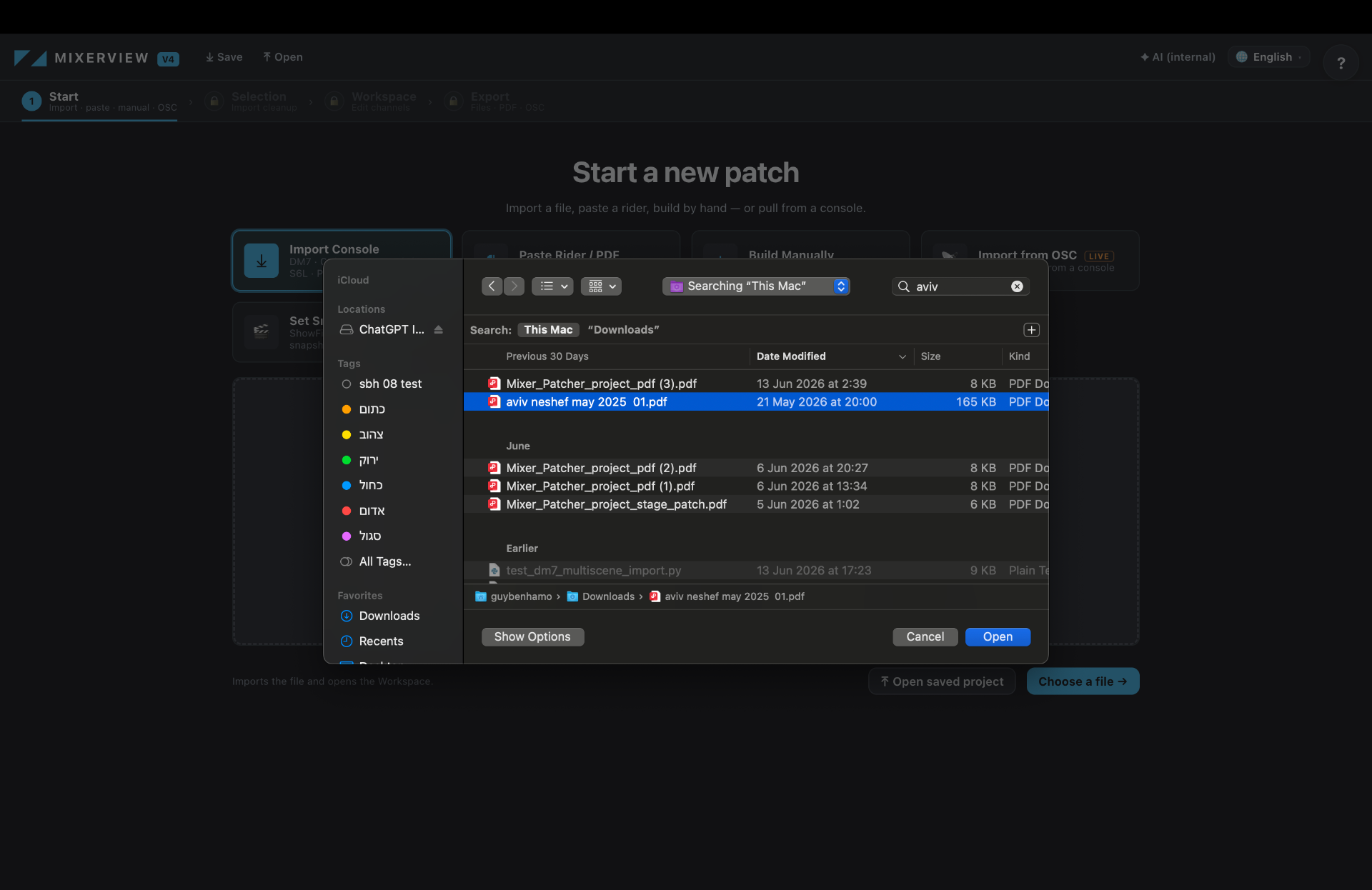Screen dimensions: 1372x890
Task: Click the MixerView logo
Action: click(x=96, y=58)
